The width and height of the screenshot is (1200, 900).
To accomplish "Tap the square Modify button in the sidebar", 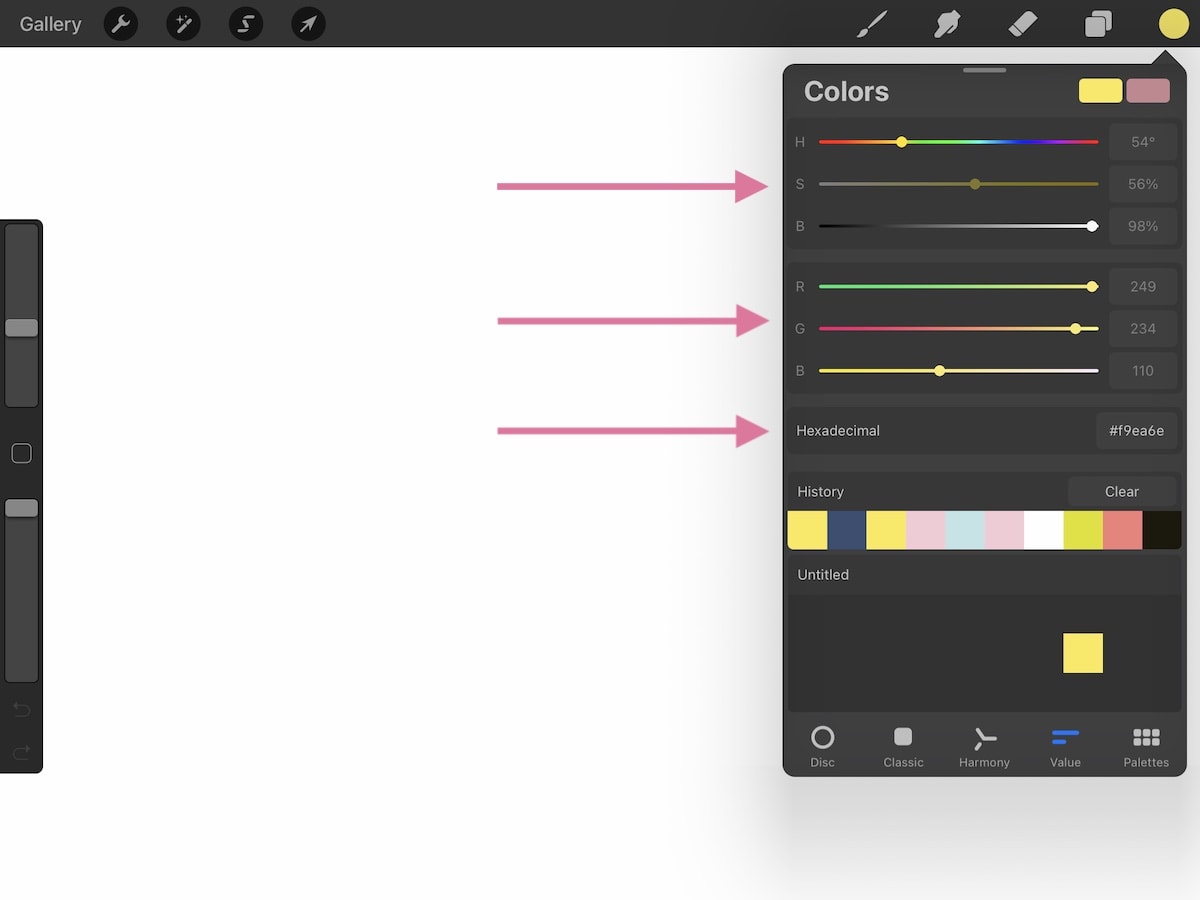I will pos(21,454).
